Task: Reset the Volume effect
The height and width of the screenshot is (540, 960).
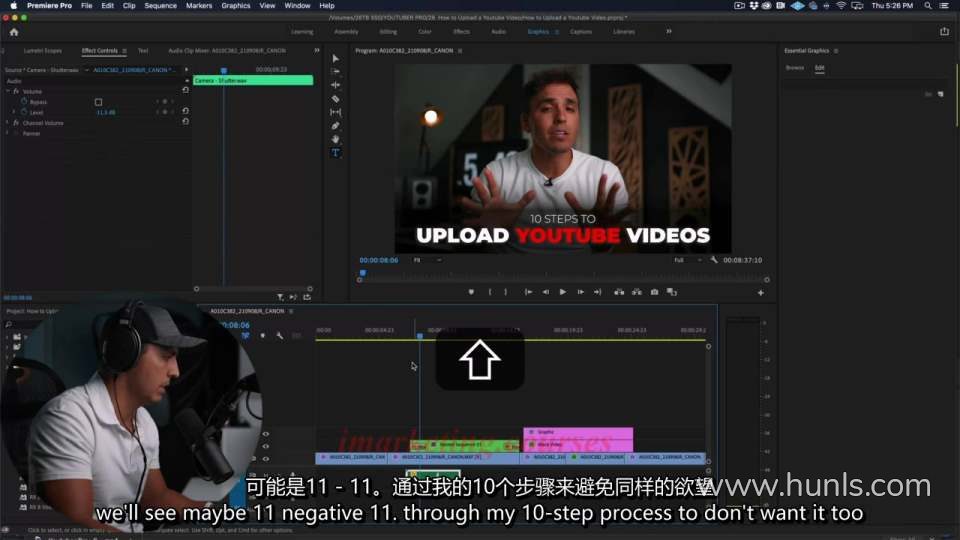Action: pyautogui.click(x=186, y=90)
